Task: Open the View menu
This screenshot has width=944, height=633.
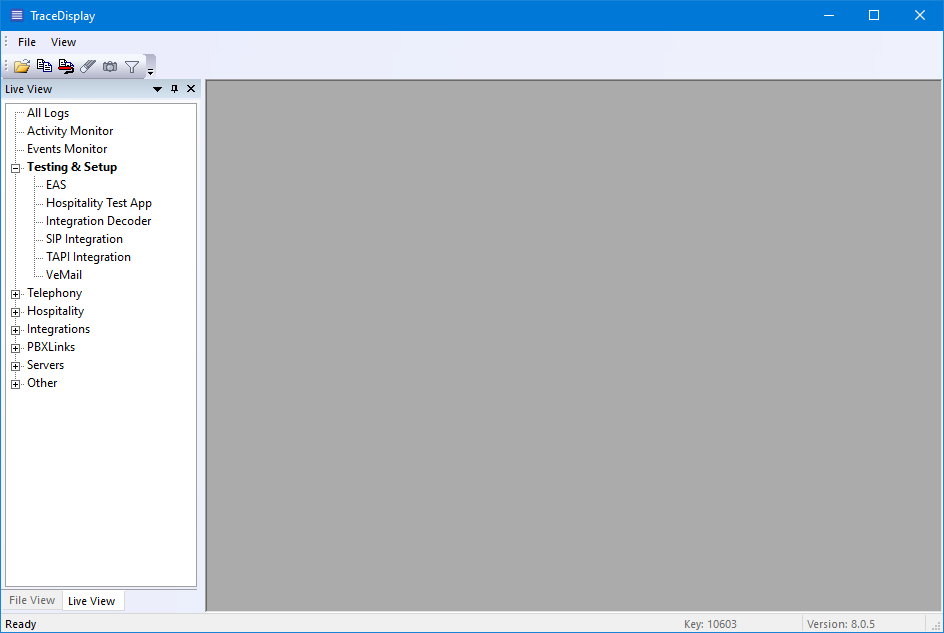Action: pos(63,42)
